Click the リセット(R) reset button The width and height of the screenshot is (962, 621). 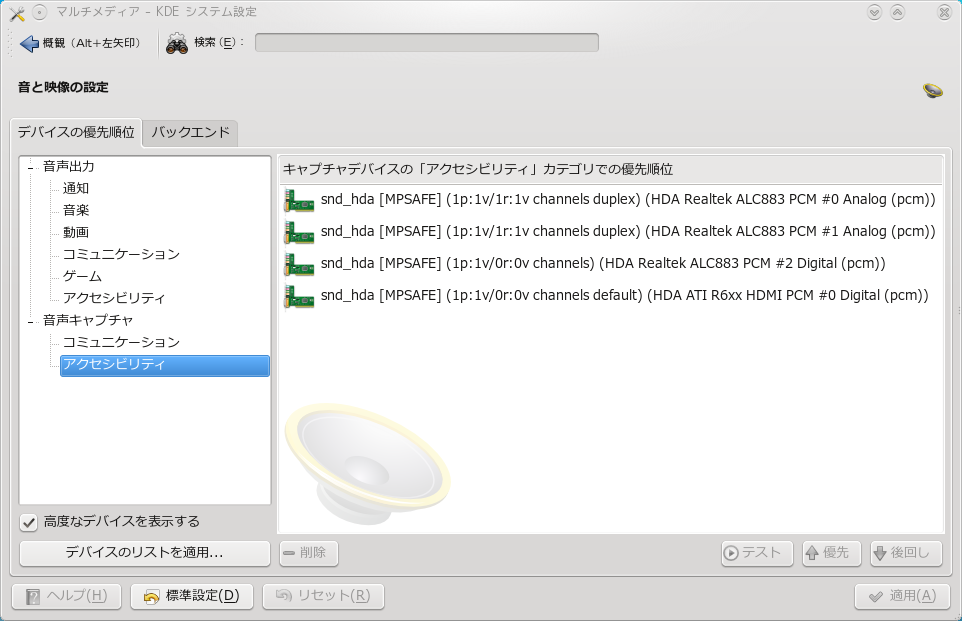[323, 596]
